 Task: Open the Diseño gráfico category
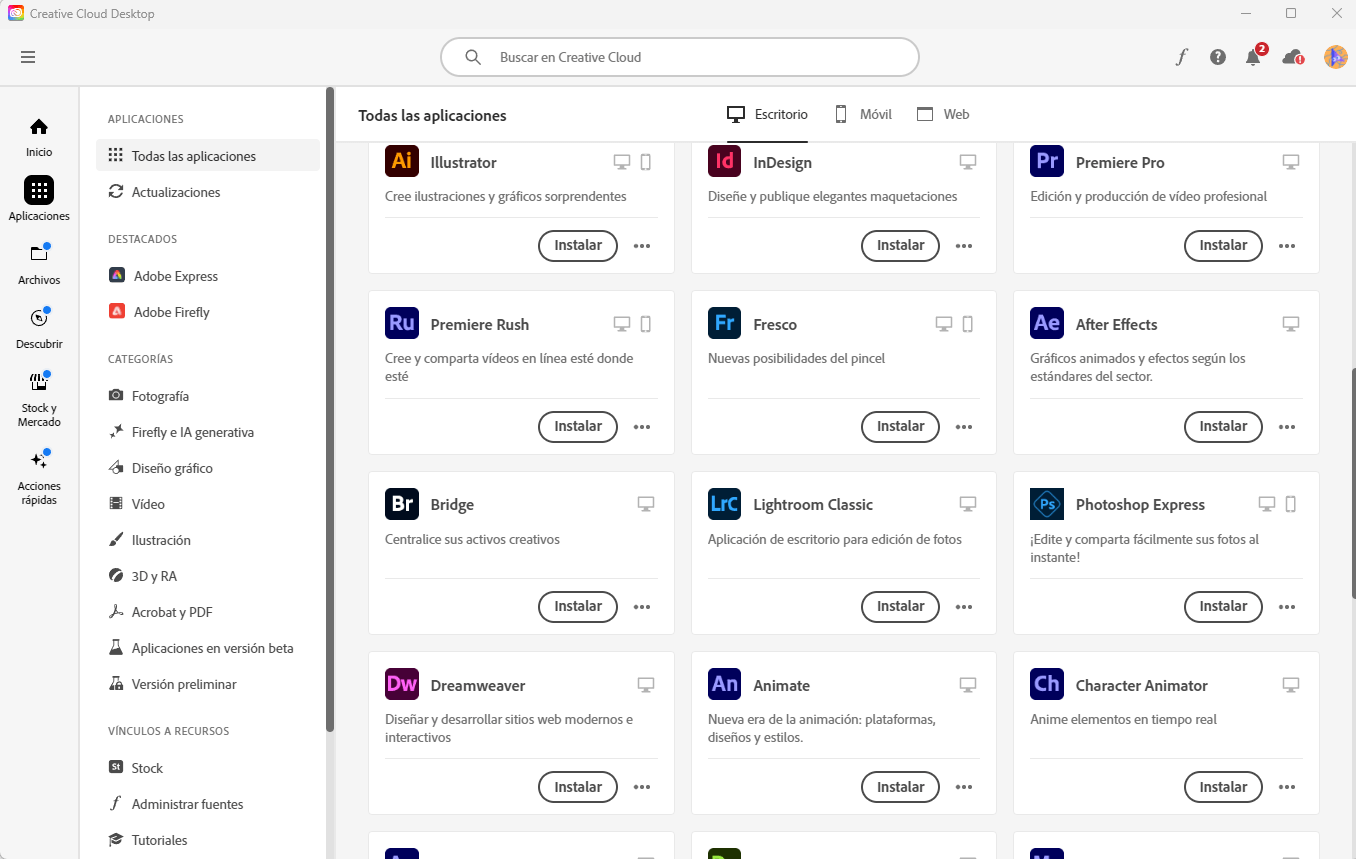click(x=208, y=468)
